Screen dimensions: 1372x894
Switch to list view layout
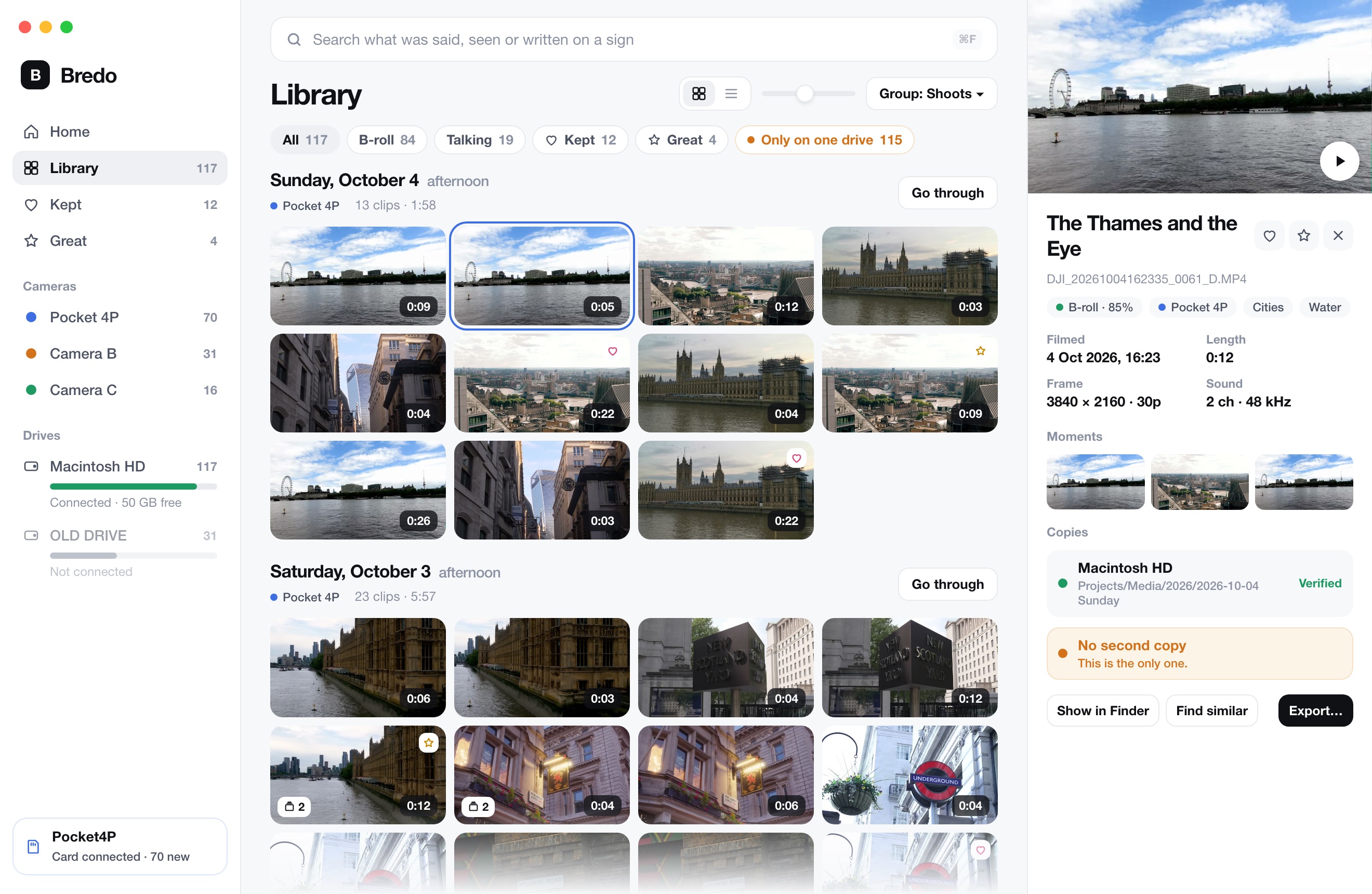pos(731,94)
